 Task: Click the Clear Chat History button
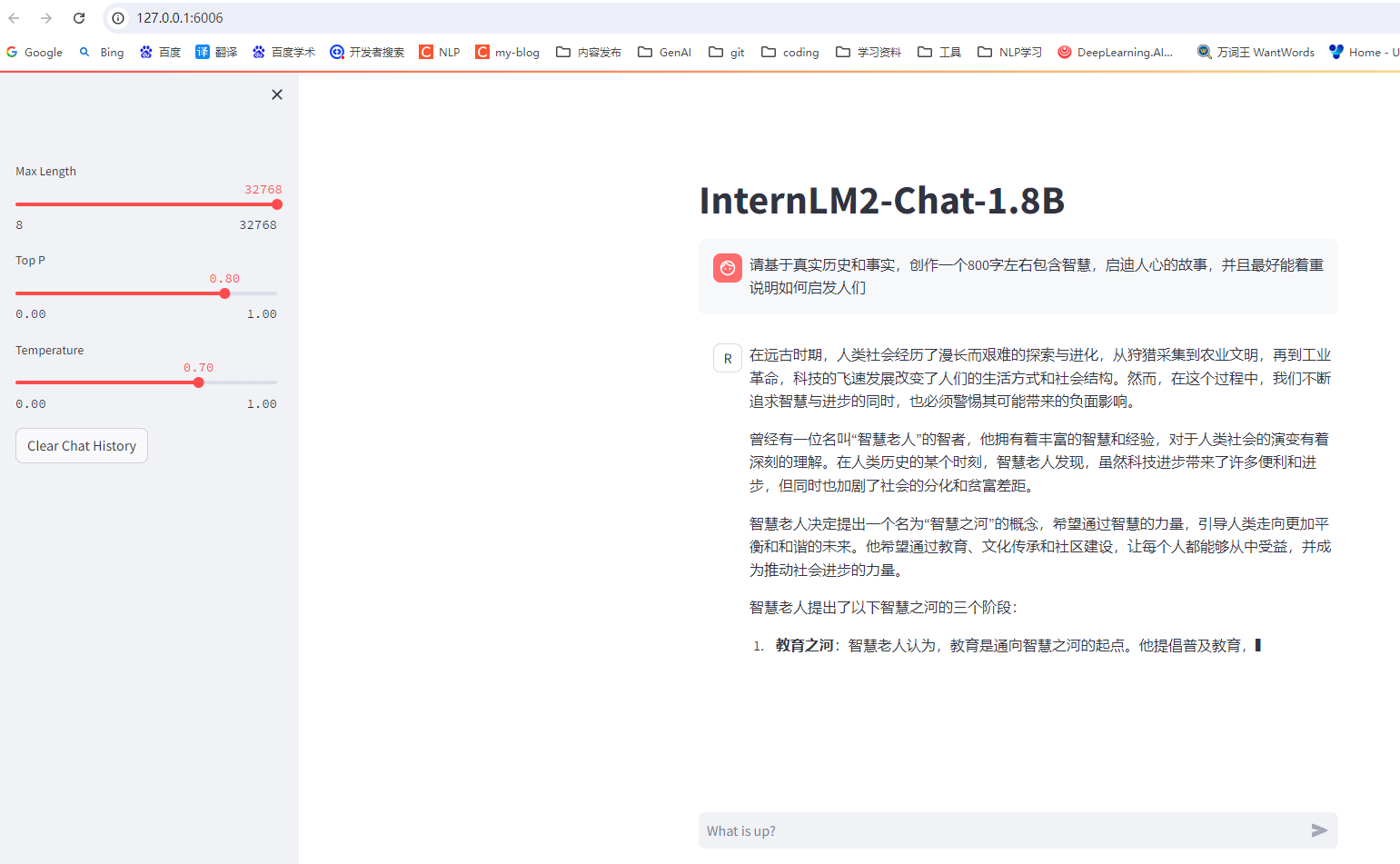pos(82,446)
